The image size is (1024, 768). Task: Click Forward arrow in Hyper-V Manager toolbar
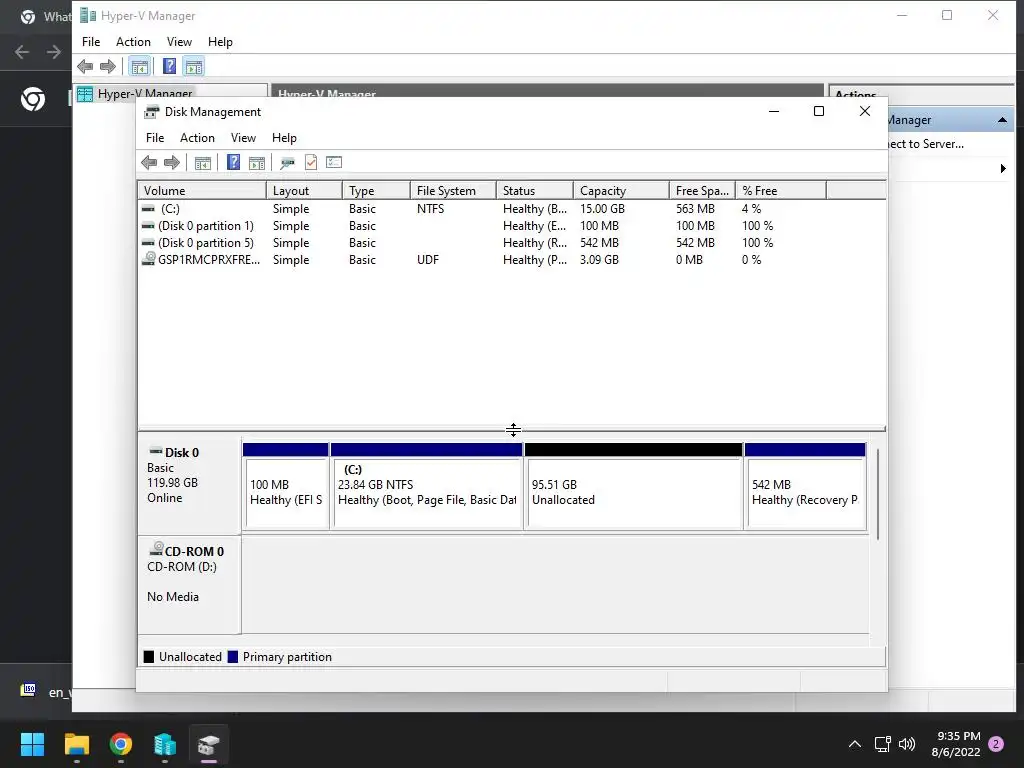pos(108,66)
